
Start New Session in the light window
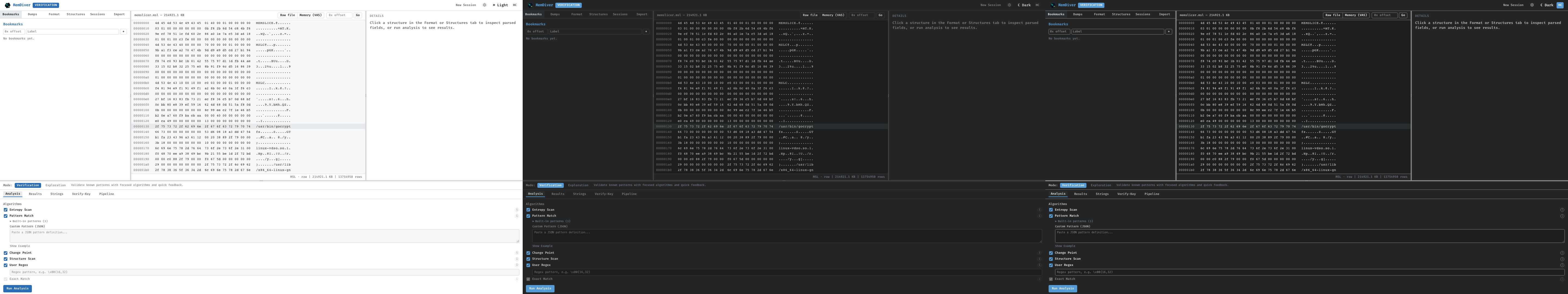coord(466,5)
